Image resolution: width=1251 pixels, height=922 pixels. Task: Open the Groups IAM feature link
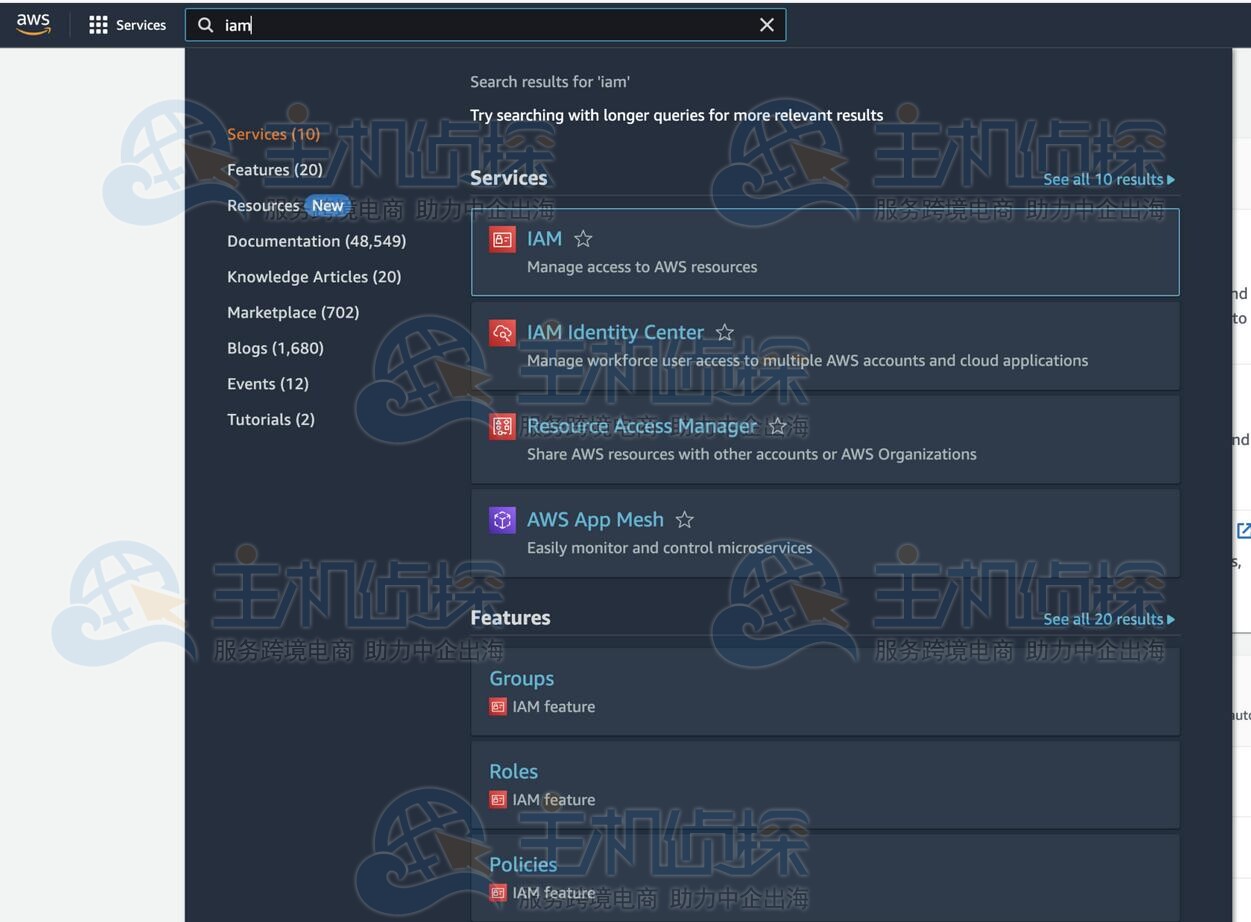[521, 678]
